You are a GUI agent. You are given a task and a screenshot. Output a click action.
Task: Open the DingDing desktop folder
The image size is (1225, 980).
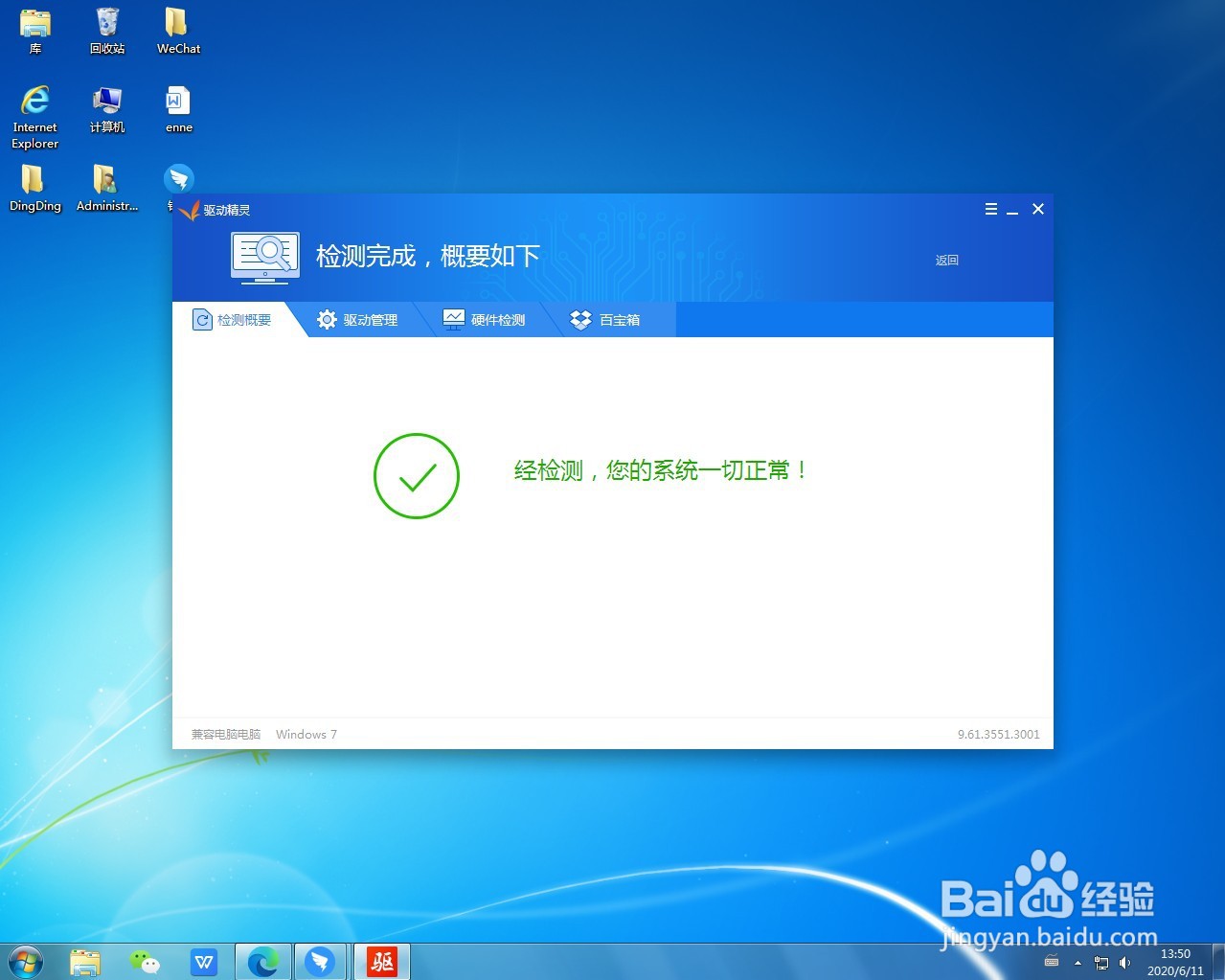pyautogui.click(x=34, y=184)
